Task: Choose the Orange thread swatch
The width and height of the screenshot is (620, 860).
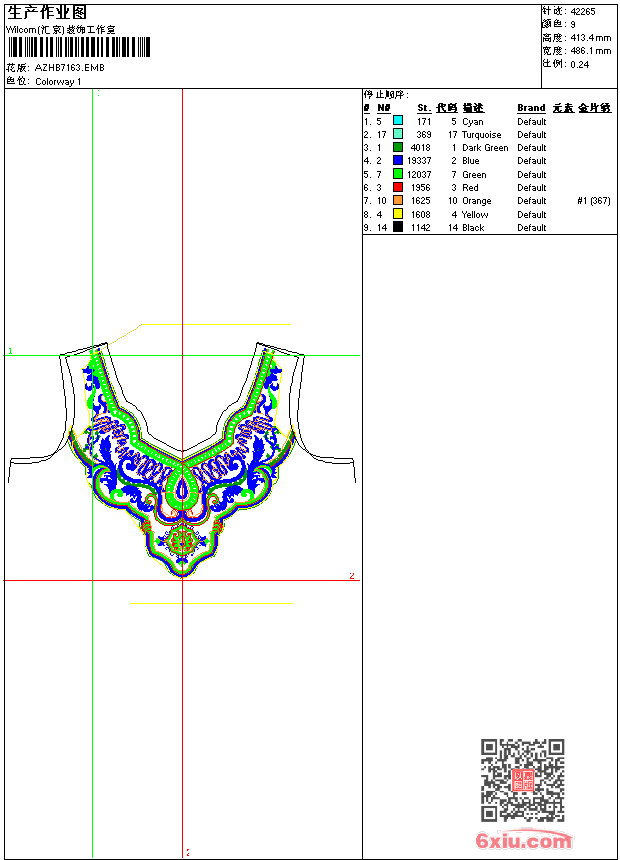Action: point(398,201)
